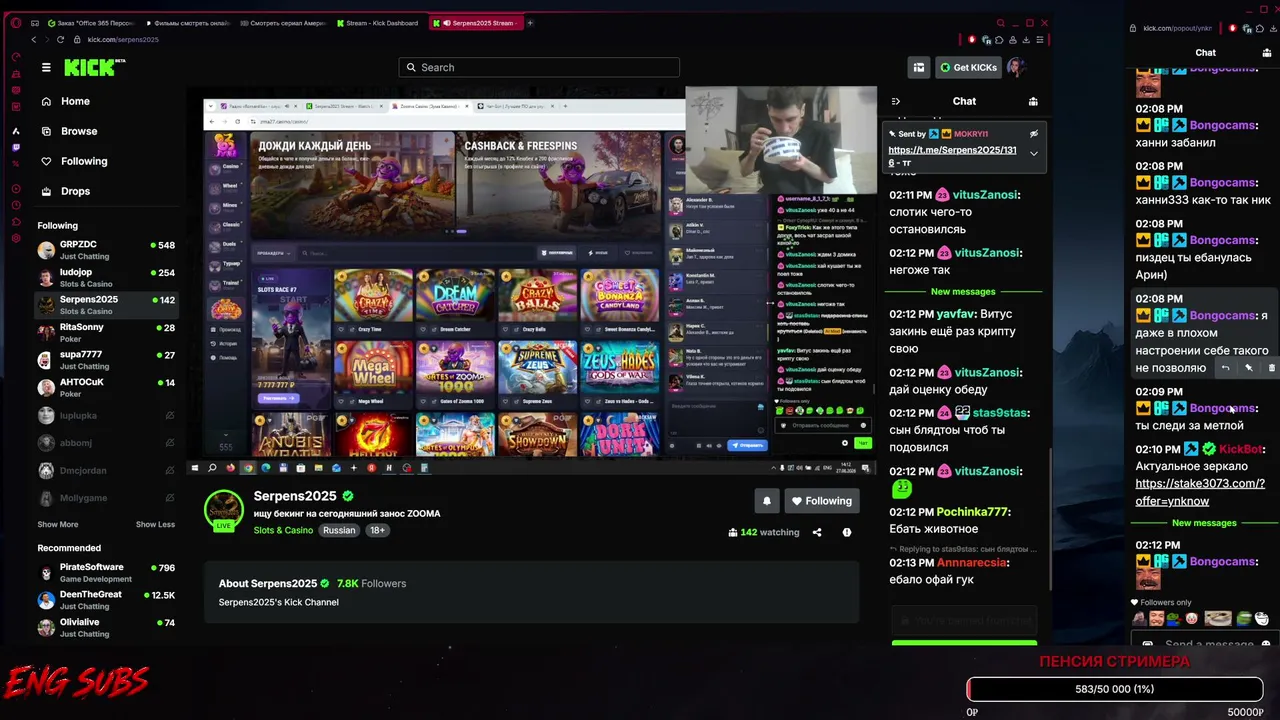The width and height of the screenshot is (1280, 720).
Task: Open Serpens2025 channel avatar
Action: tap(224, 510)
